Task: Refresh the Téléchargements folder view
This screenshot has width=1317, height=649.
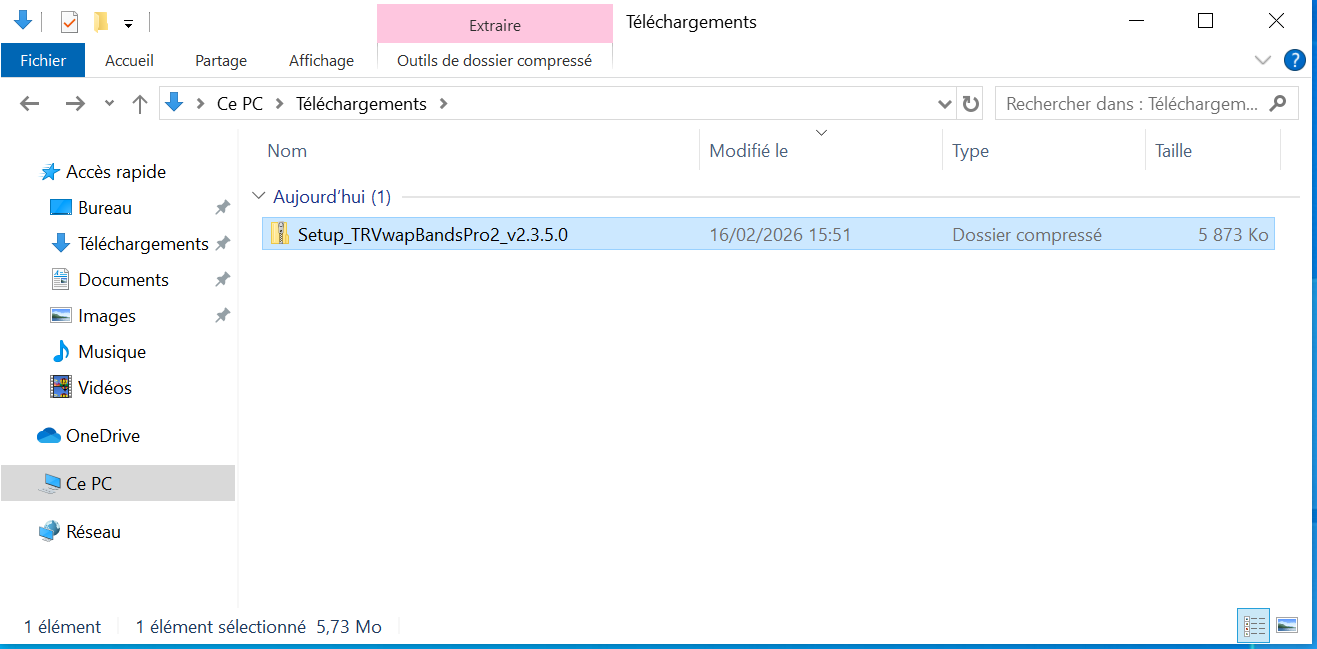Action: click(x=970, y=104)
